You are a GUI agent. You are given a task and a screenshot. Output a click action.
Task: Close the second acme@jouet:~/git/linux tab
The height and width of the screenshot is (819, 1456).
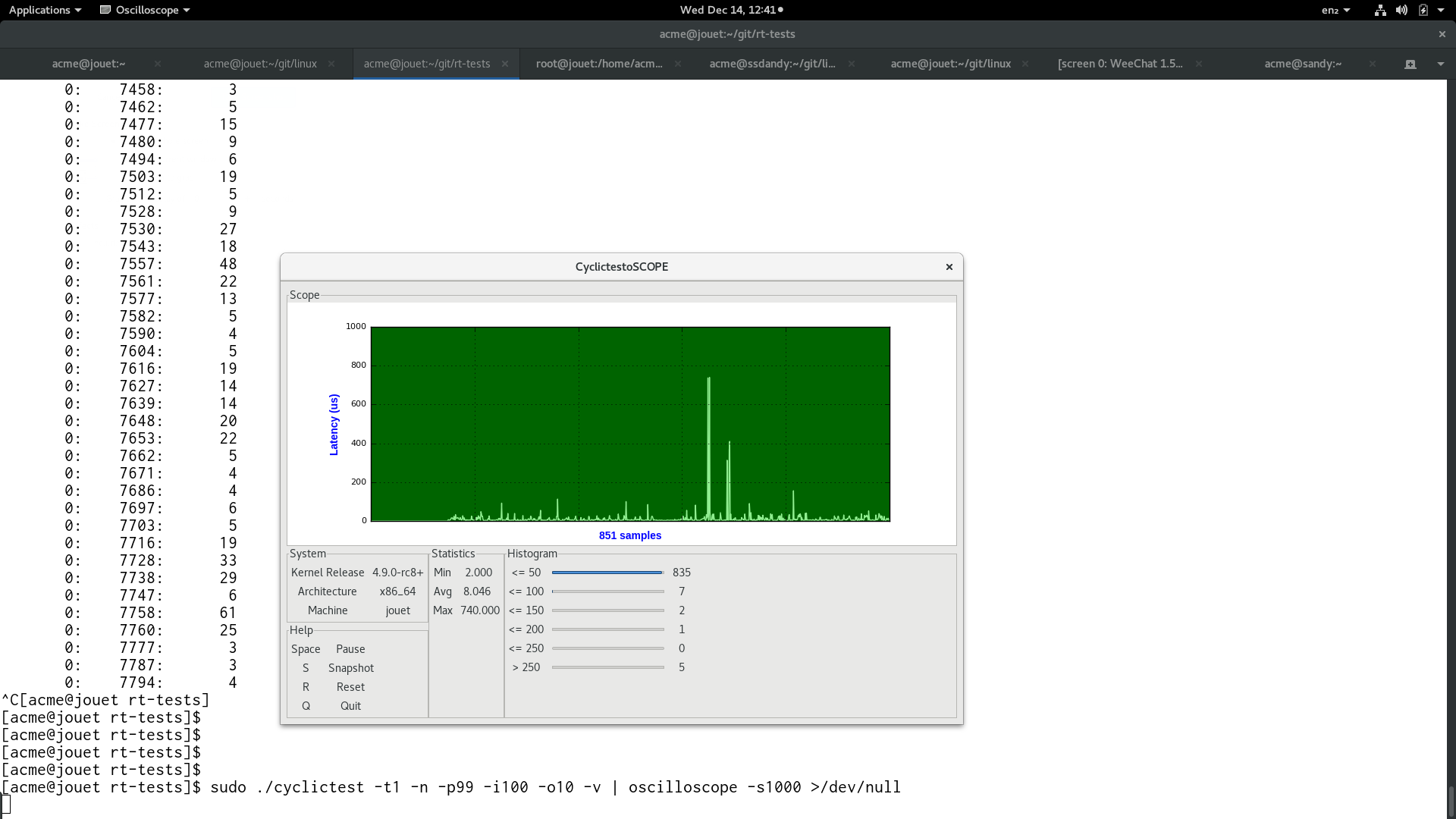(x=1025, y=64)
